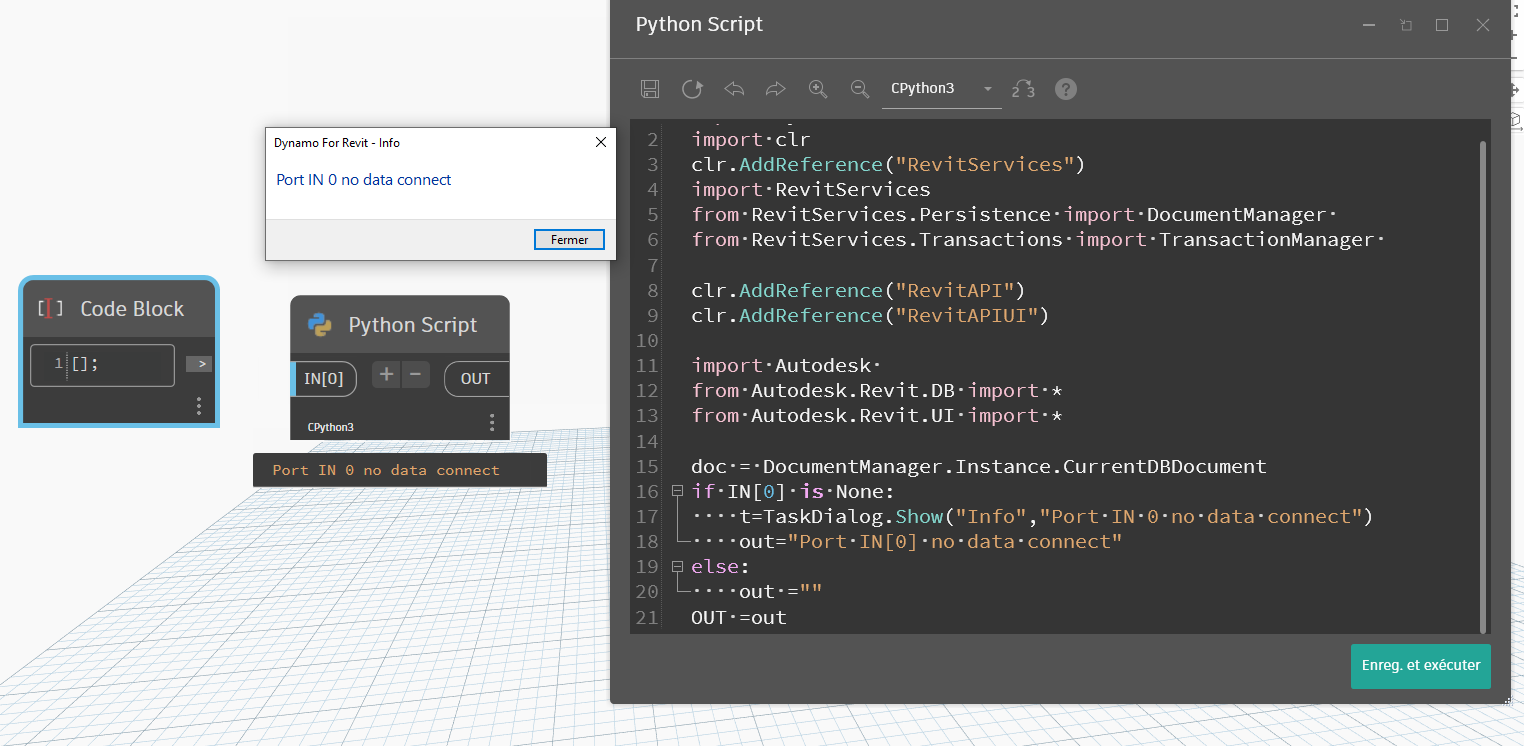Dock the Python Script editor window
Viewport: 1524px width, 746px height.
(1406, 25)
